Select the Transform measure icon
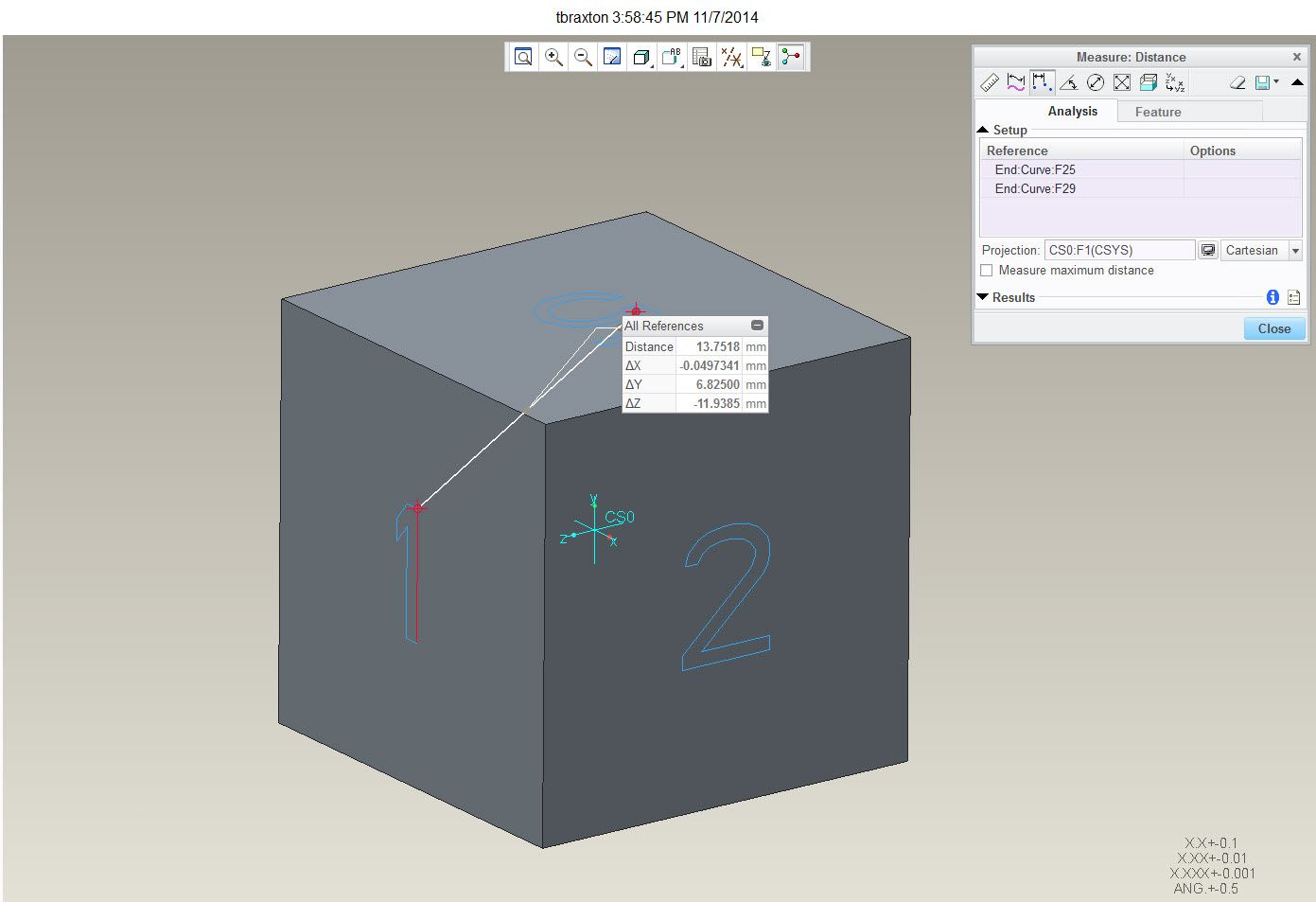This screenshot has height=902, width=1316. [1175, 82]
